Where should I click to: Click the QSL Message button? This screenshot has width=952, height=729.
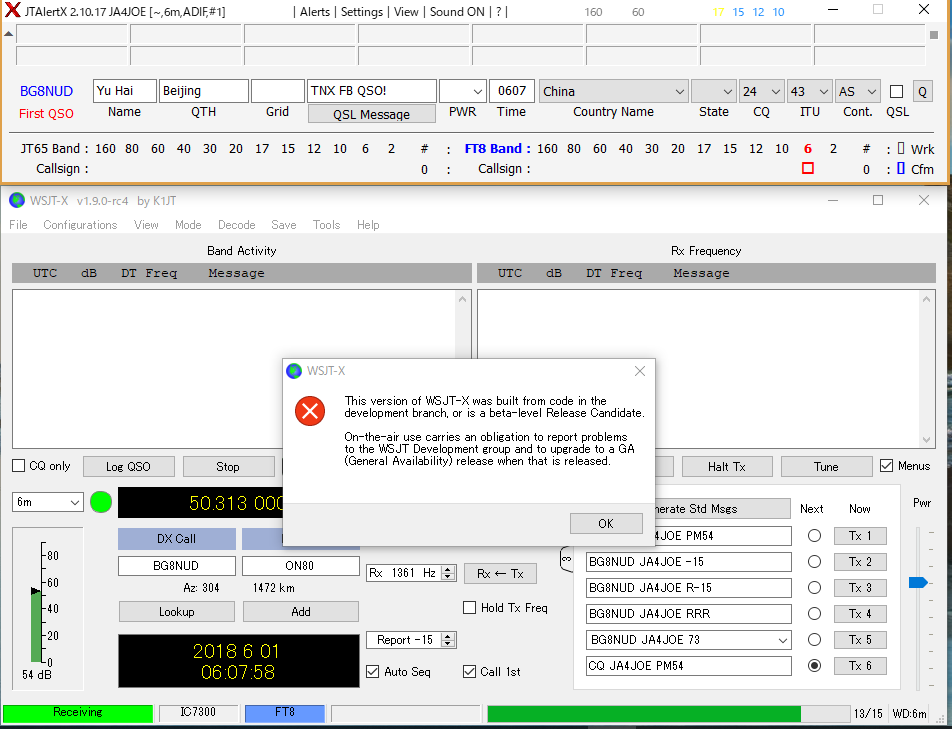[x=371, y=114]
